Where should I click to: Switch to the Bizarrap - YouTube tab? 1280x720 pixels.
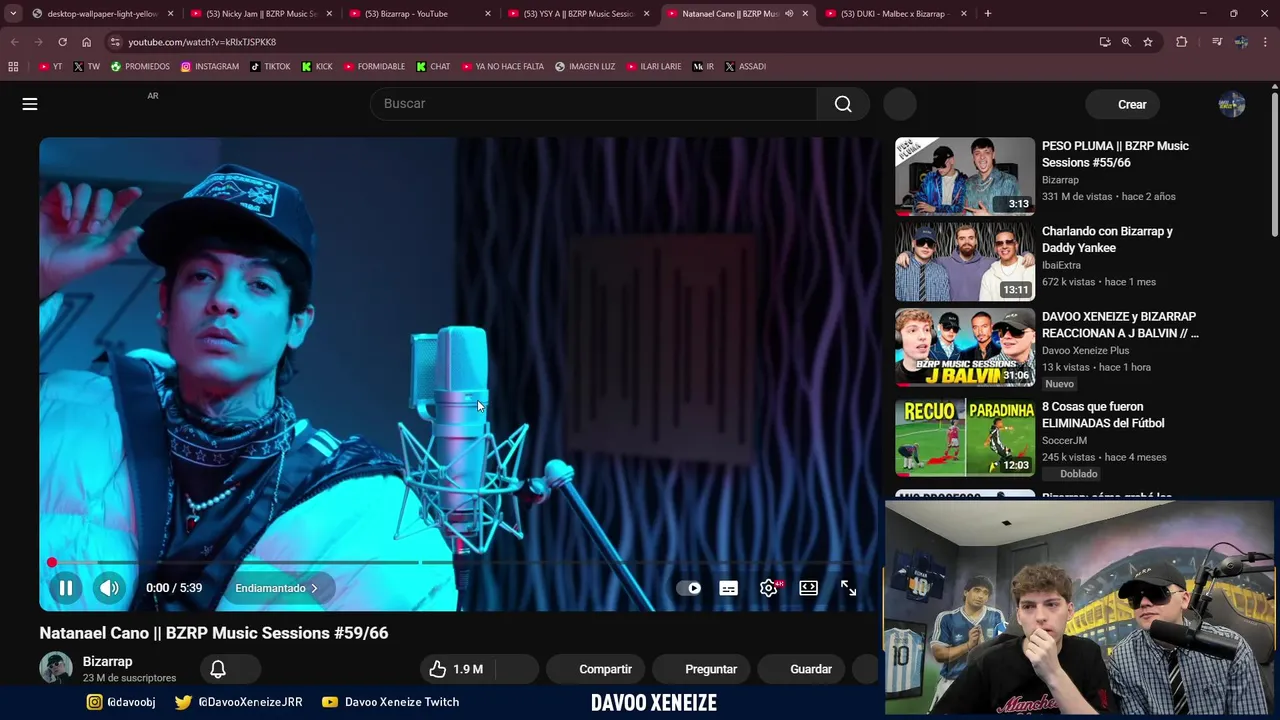coord(420,14)
